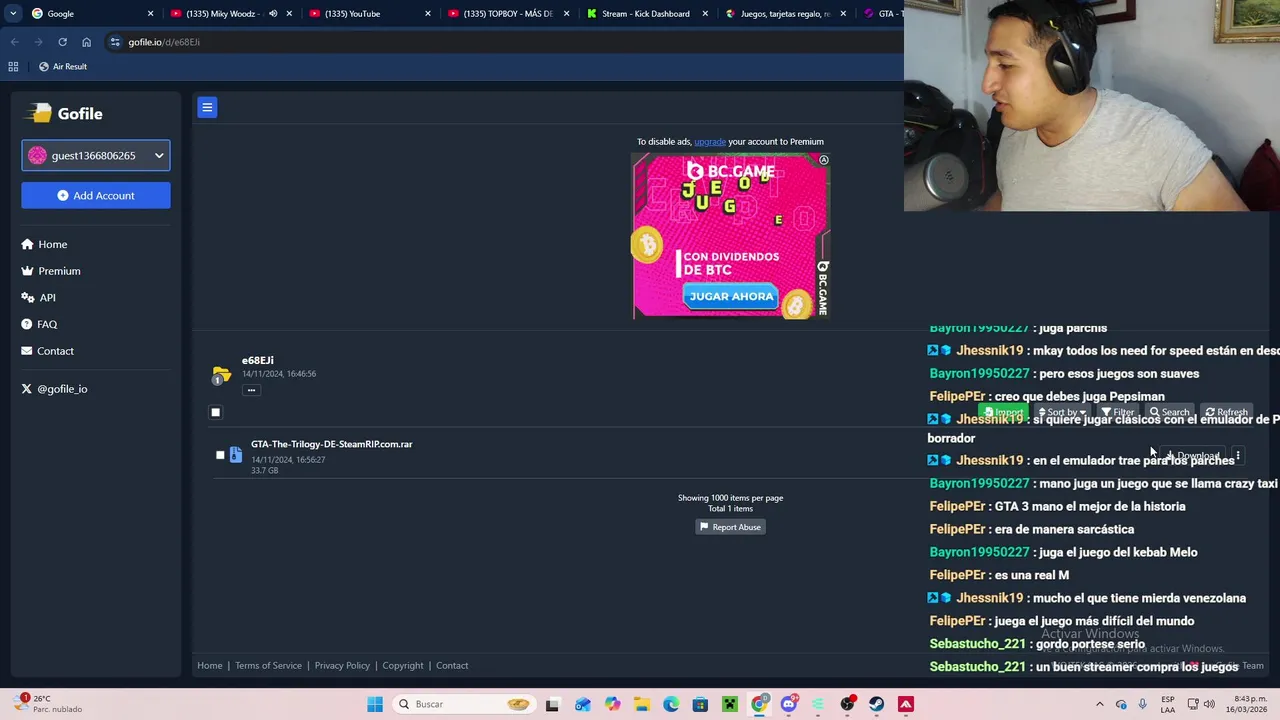
Task: Open Microsoft Store from the taskbar
Action: (x=700, y=704)
